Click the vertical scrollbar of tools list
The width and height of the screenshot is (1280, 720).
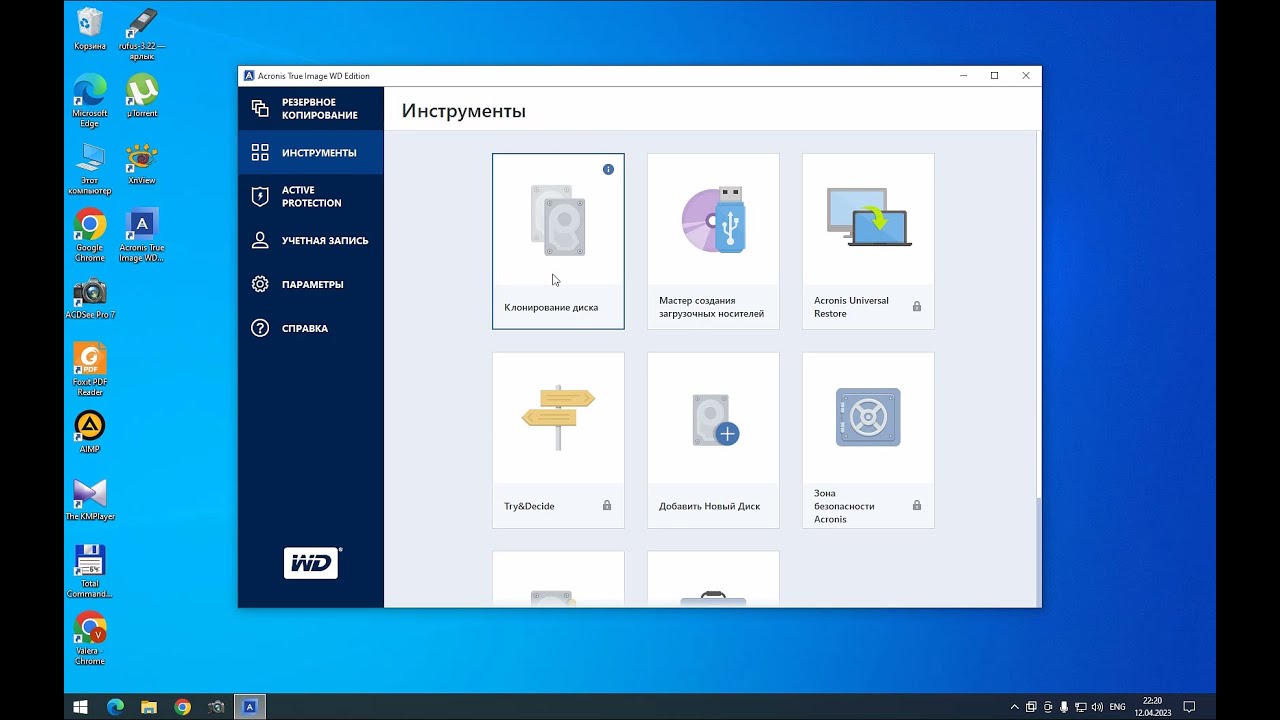1037,550
